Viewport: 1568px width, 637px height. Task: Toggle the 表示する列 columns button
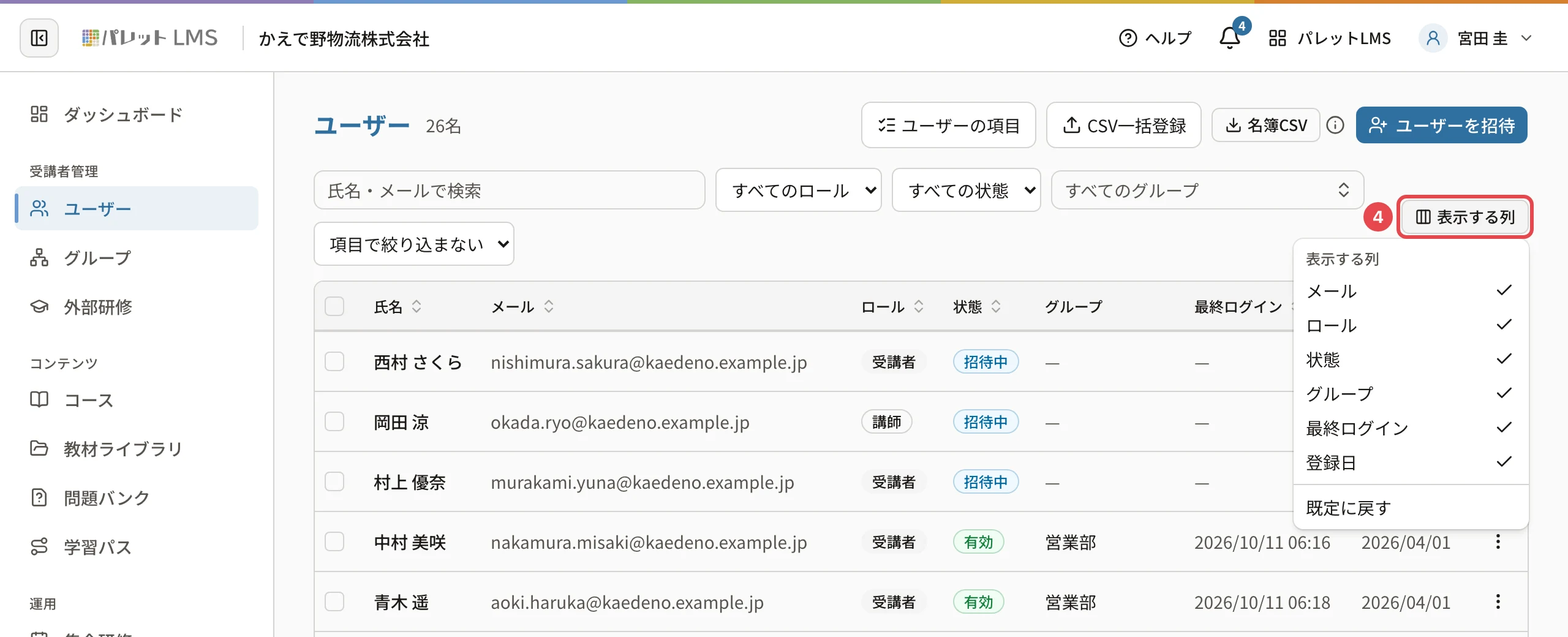tap(1464, 217)
